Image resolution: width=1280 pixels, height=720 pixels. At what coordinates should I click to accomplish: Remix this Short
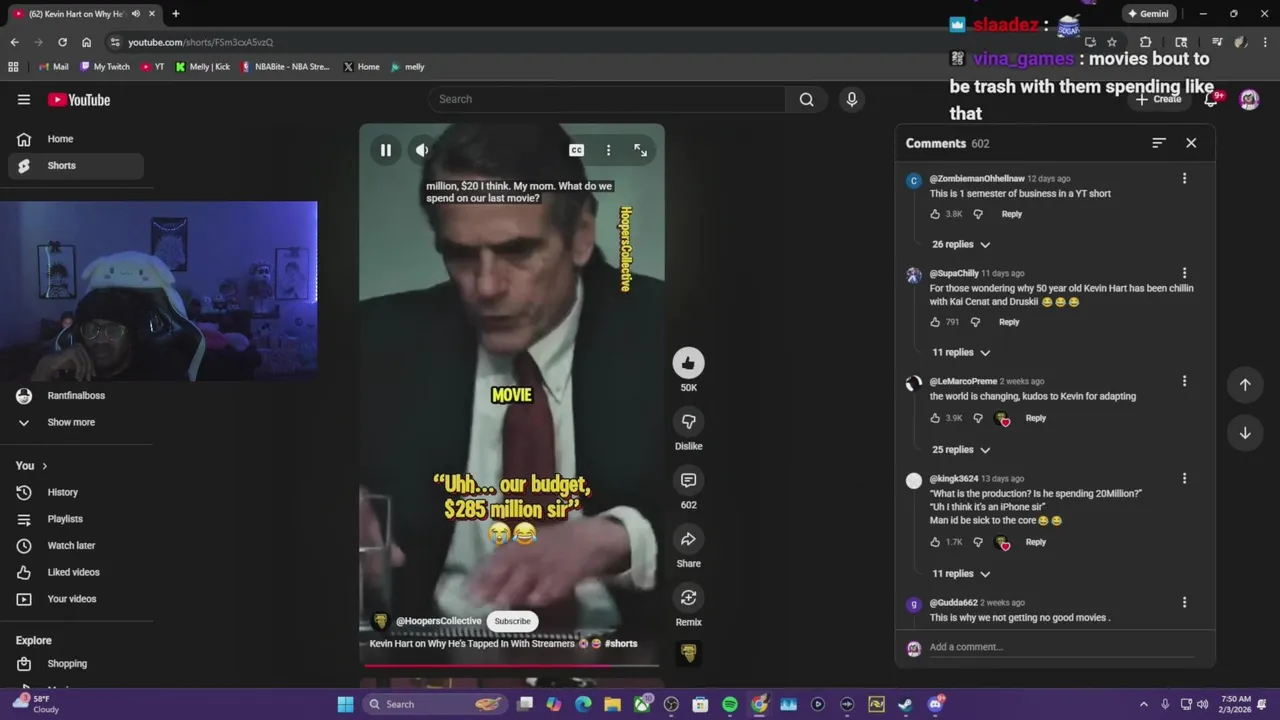coord(688,597)
